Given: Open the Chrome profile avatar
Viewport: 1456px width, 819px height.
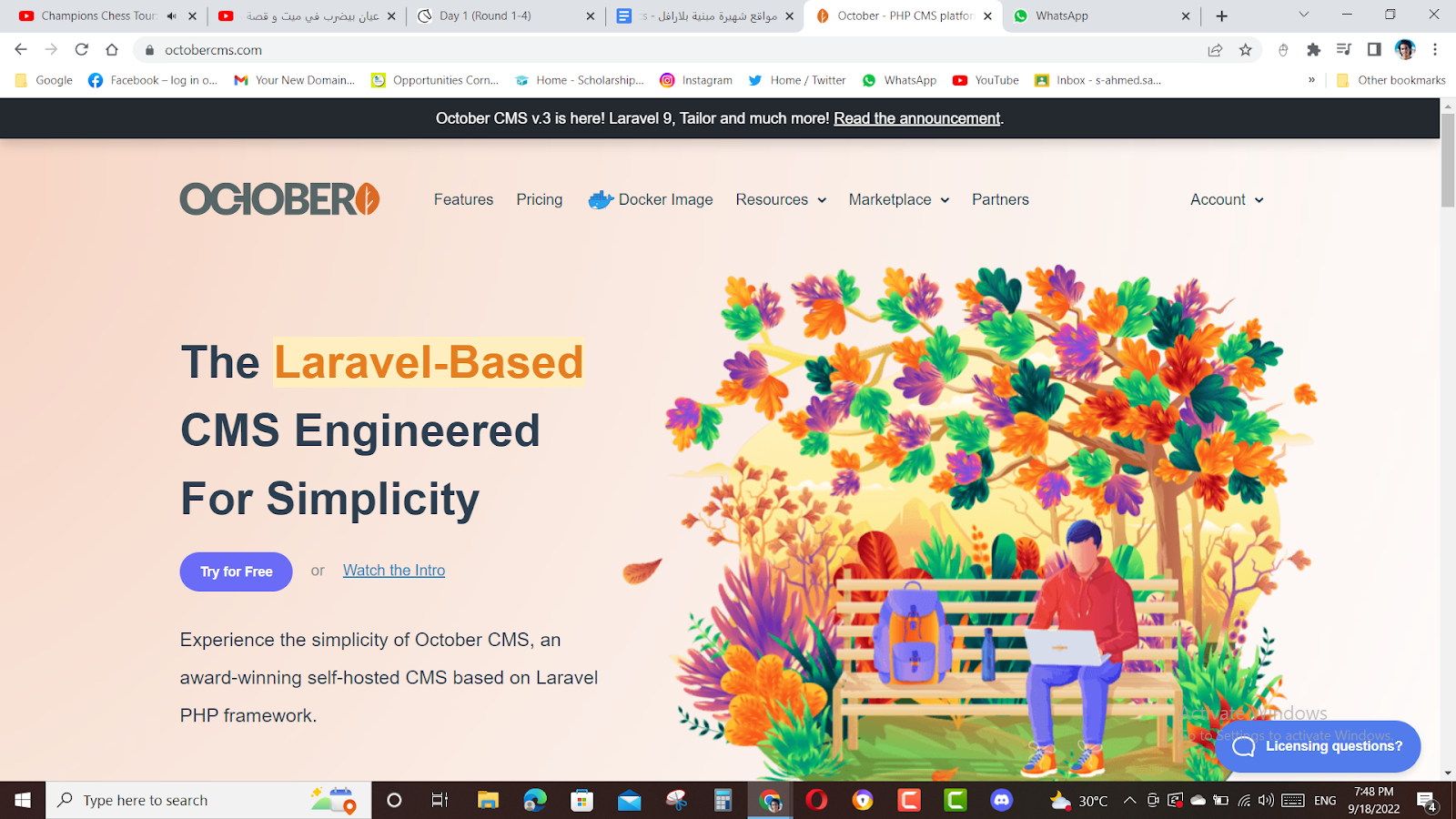Looking at the screenshot, I should click(1405, 50).
